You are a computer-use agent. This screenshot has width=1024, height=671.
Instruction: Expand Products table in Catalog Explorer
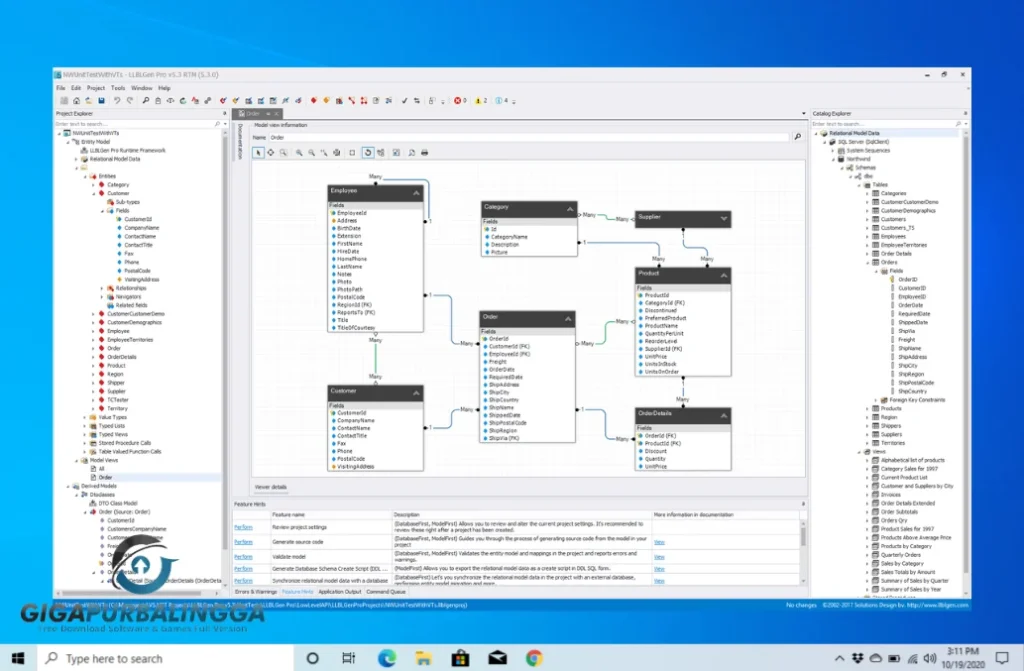(868, 408)
